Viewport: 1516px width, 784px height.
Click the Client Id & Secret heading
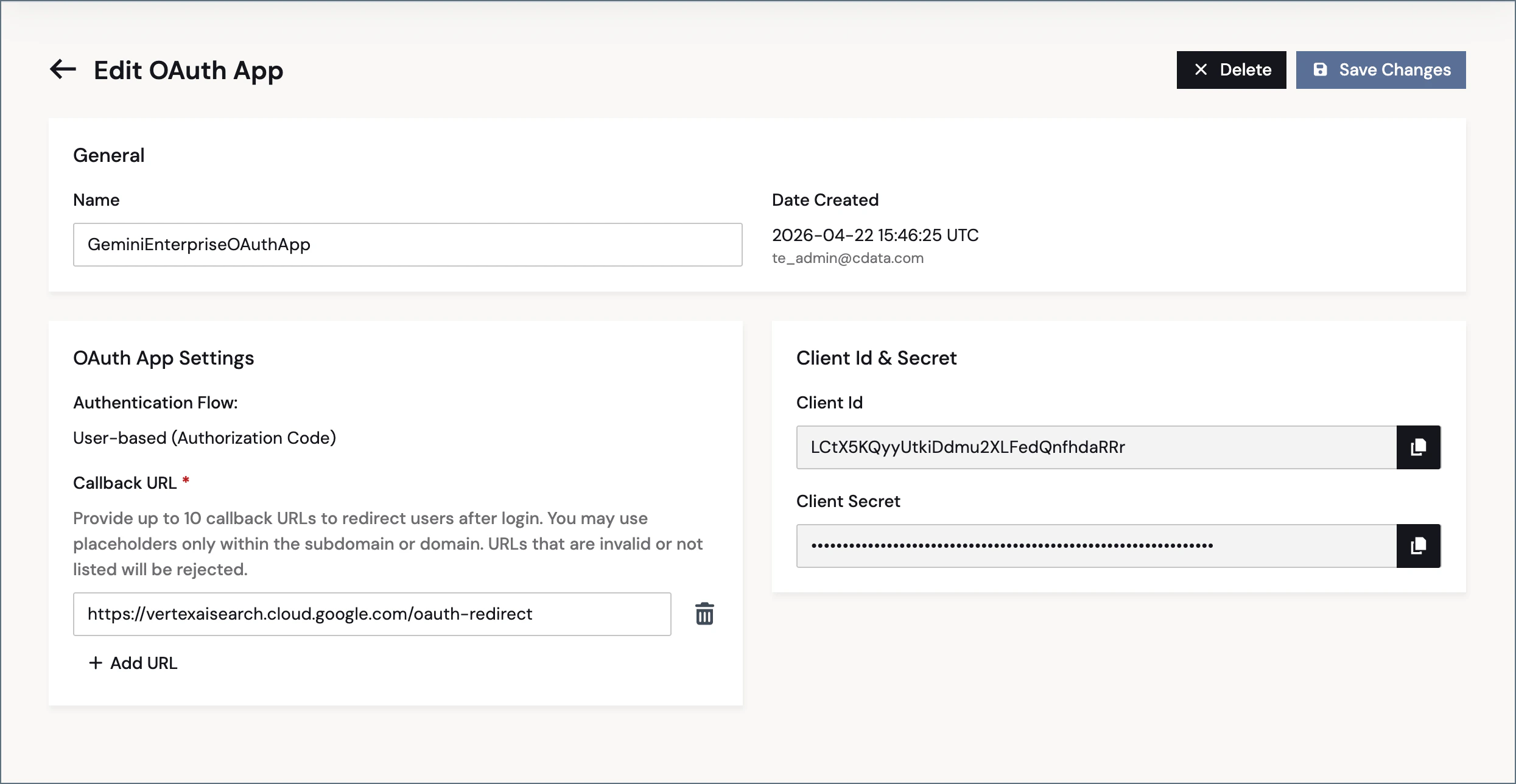(876, 358)
